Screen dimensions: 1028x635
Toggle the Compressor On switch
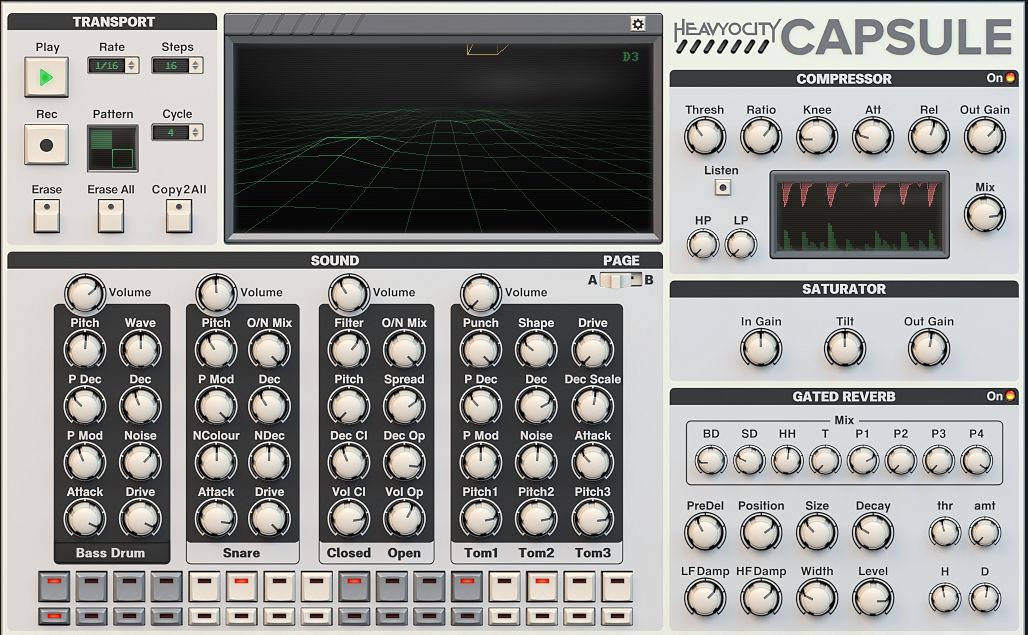1010,78
